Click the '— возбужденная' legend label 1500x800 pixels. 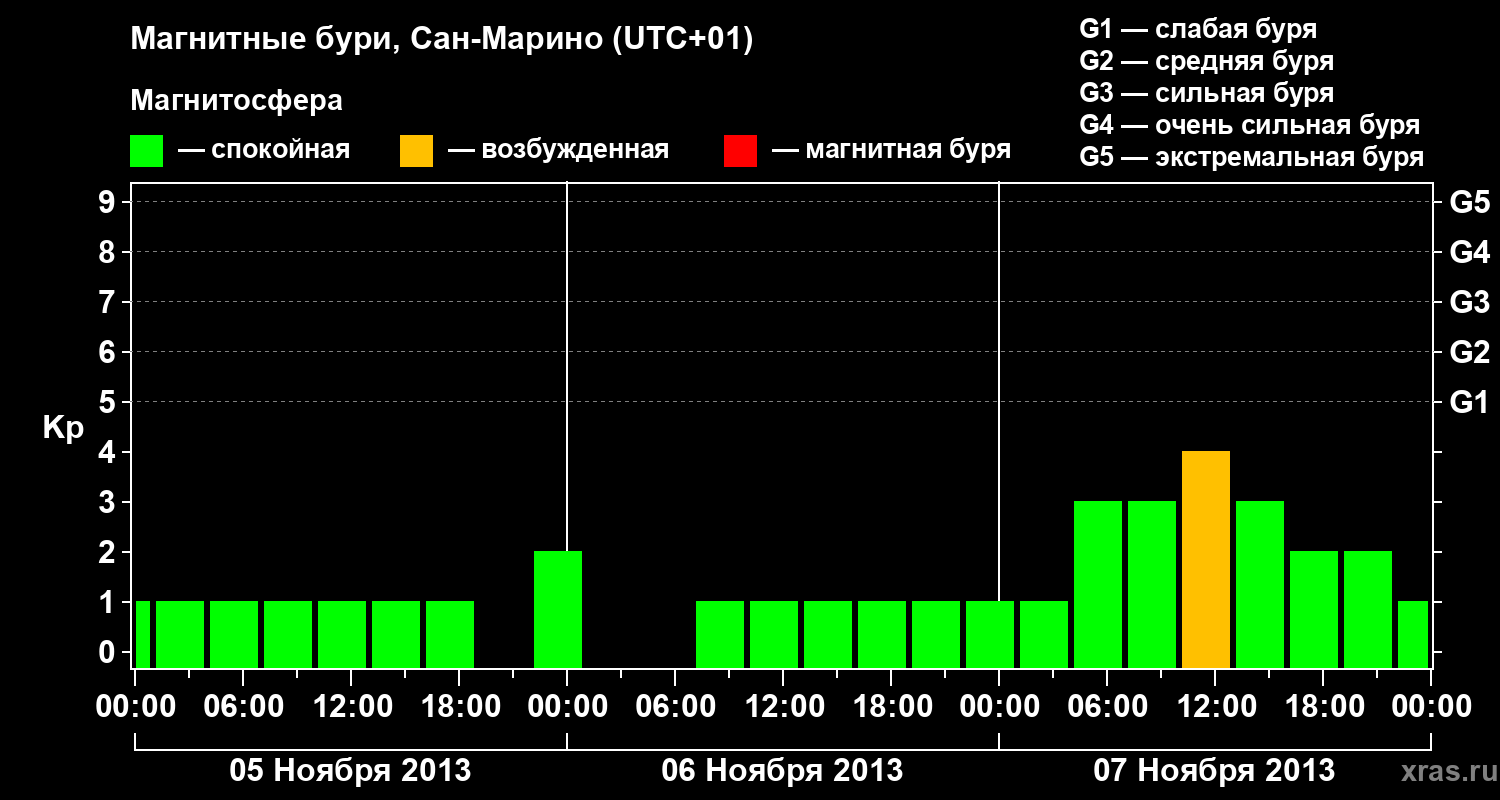coord(558,151)
